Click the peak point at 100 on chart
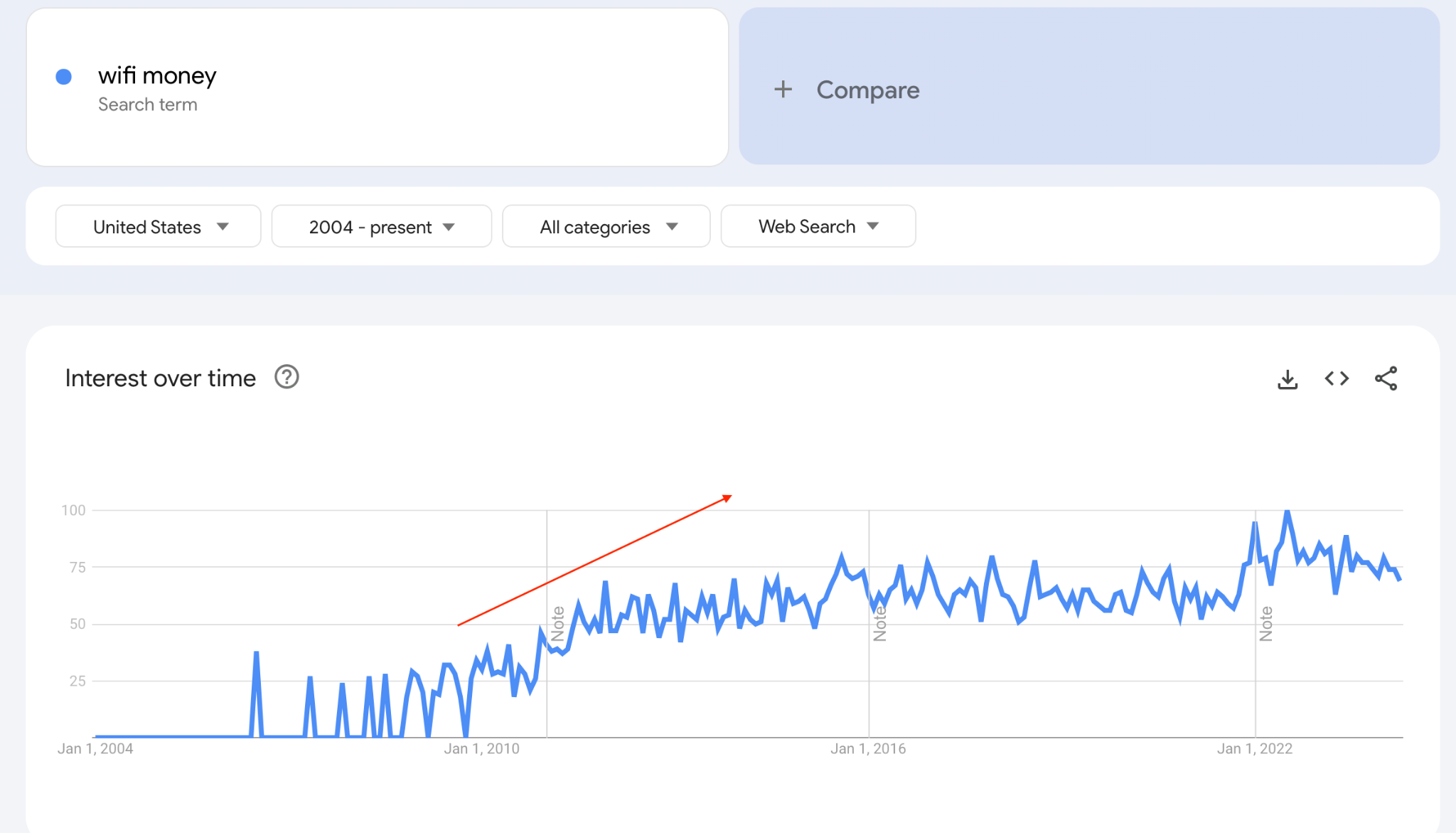 pos(1287,511)
